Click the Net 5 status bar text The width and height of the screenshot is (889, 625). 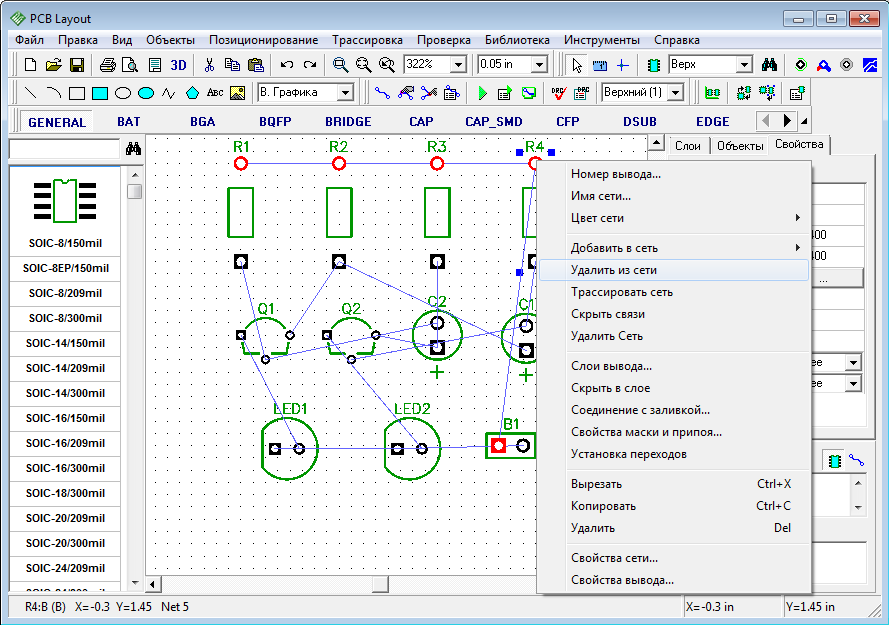(175, 607)
